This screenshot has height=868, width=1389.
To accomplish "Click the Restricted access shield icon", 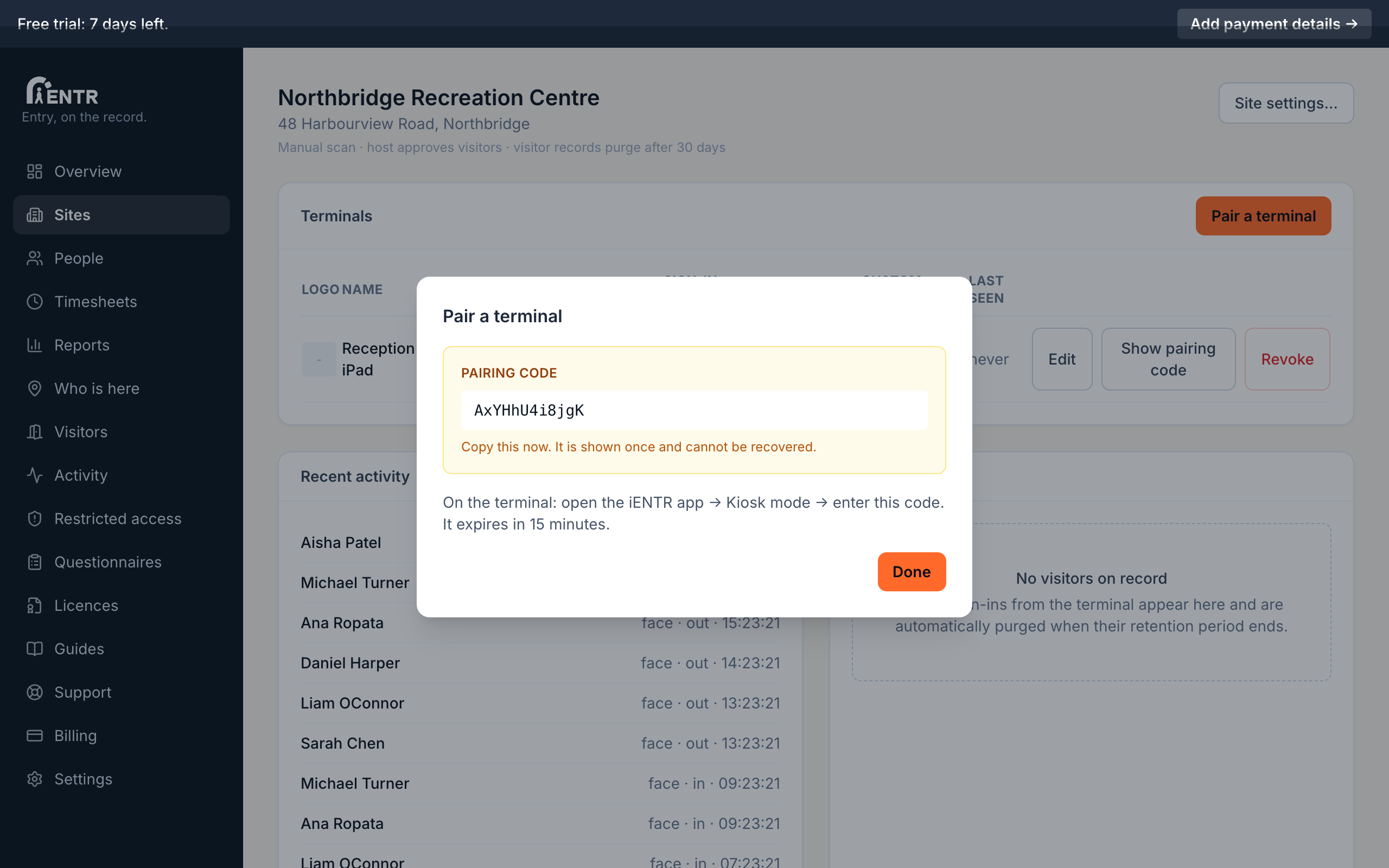I will pyautogui.click(x=34, y=519).
